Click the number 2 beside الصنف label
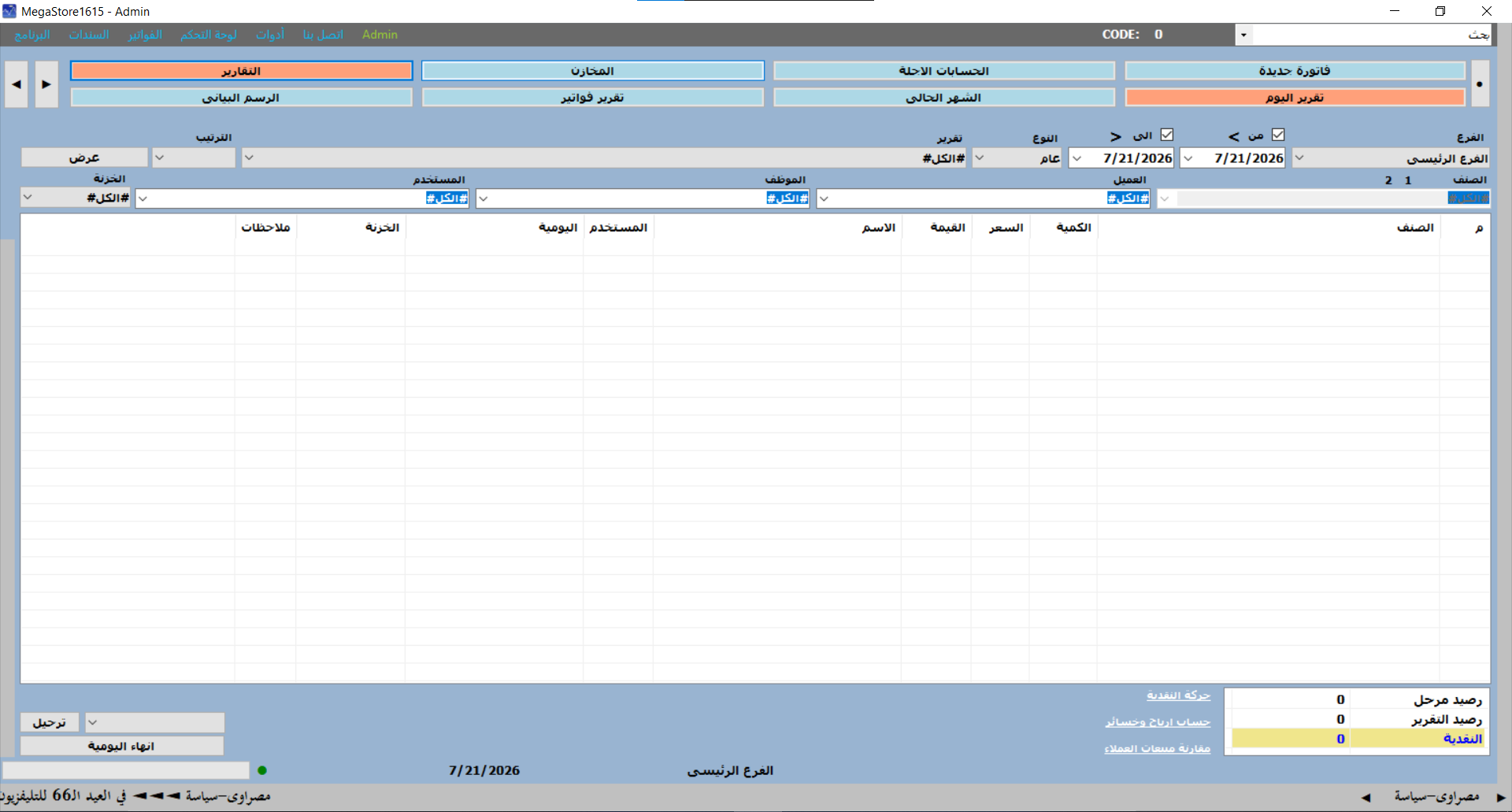Image resolution: width=1512 pixels, height=812 pixels. [1388, 180]
